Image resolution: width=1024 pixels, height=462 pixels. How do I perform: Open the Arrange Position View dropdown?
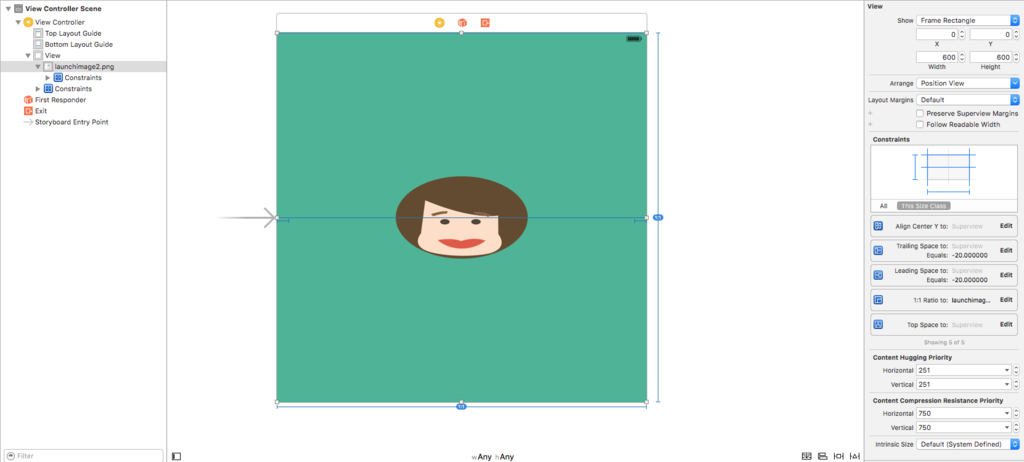tap(968, 83)
